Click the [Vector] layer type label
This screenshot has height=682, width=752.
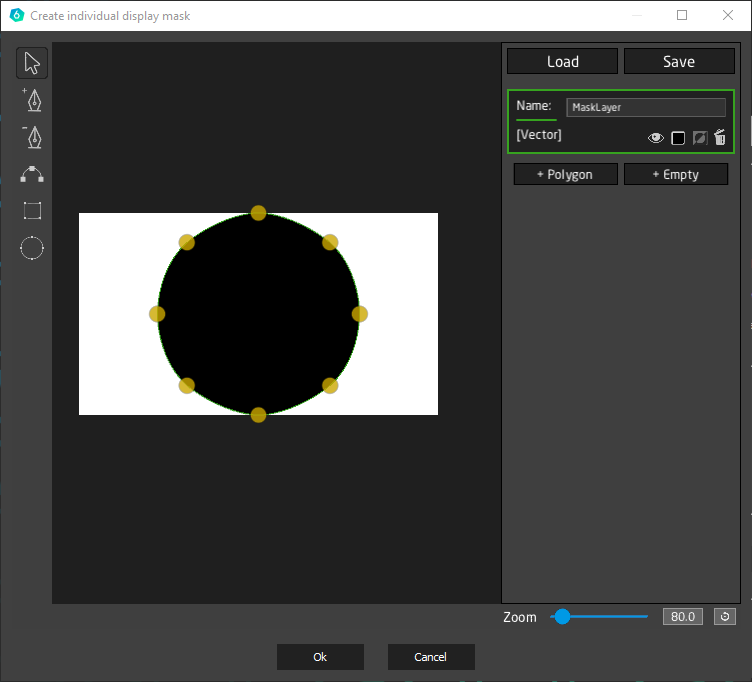click(539, 135)
